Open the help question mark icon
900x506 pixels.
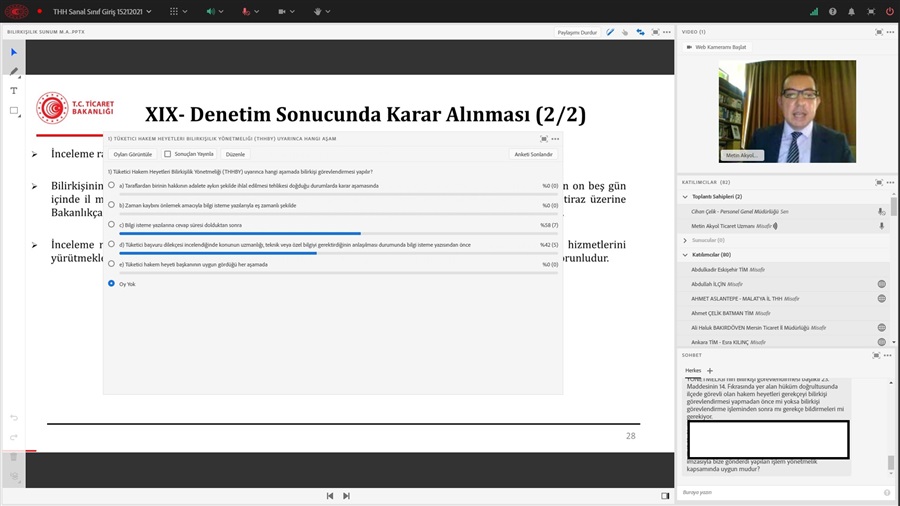click(832, 11)
